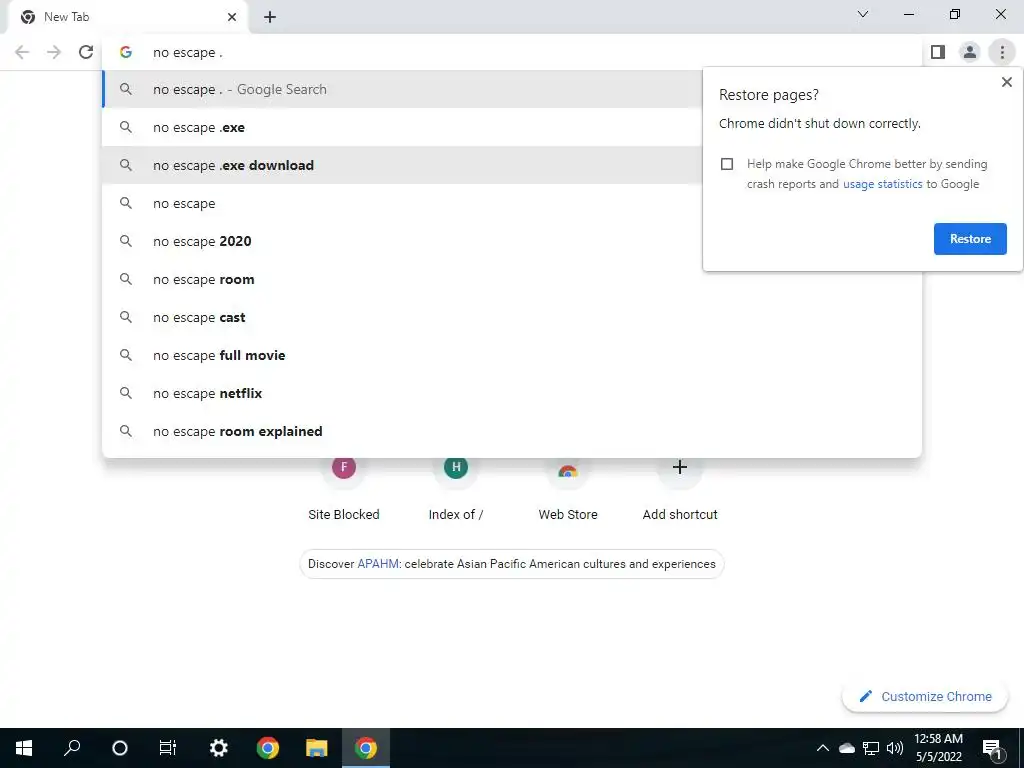
Task: Open a new tab with plus button
Action: (270, 17)
